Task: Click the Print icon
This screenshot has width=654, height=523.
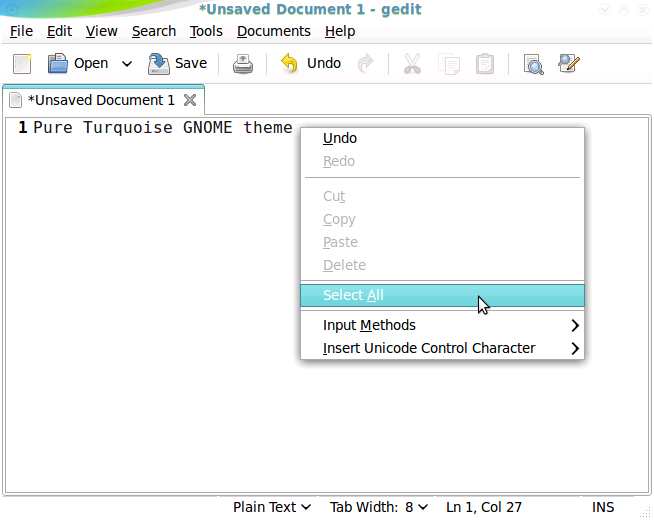Action: (x=243, y=64)
